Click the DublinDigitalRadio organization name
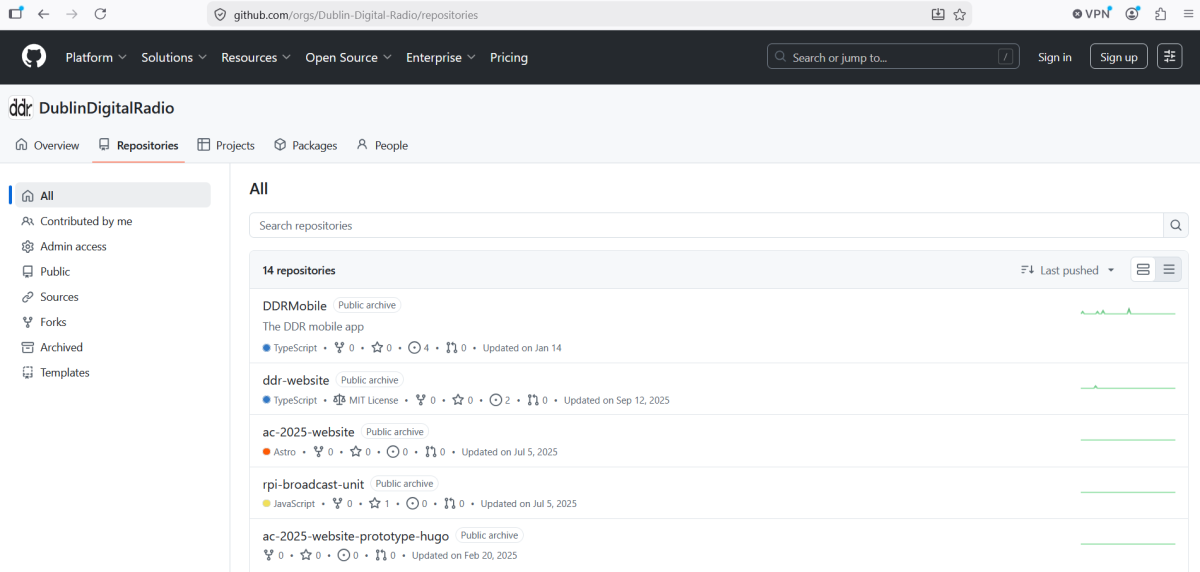Image resolution: width=1200 pixels, height=572 pixels. pyautogui.click(x=106, y=108)
